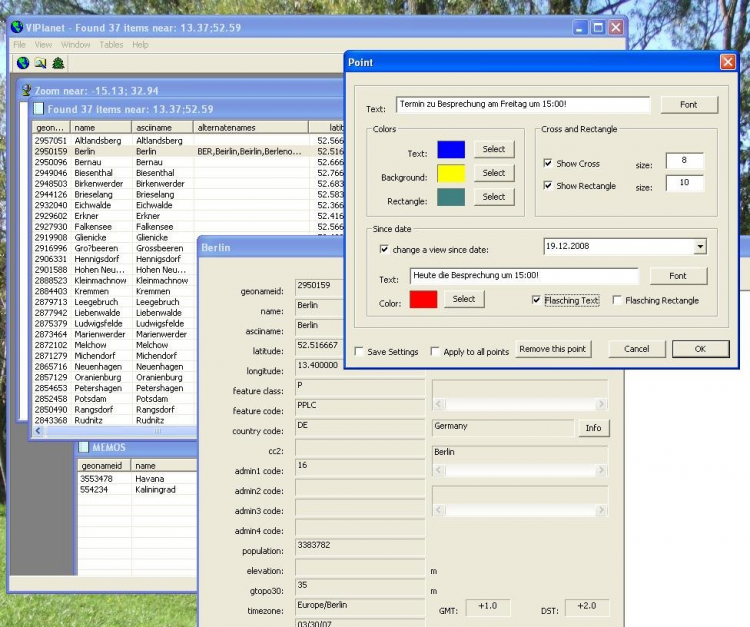Tick the Save Settings checkbox
Viewport: 750px width, 627px height.
point(360,352)
